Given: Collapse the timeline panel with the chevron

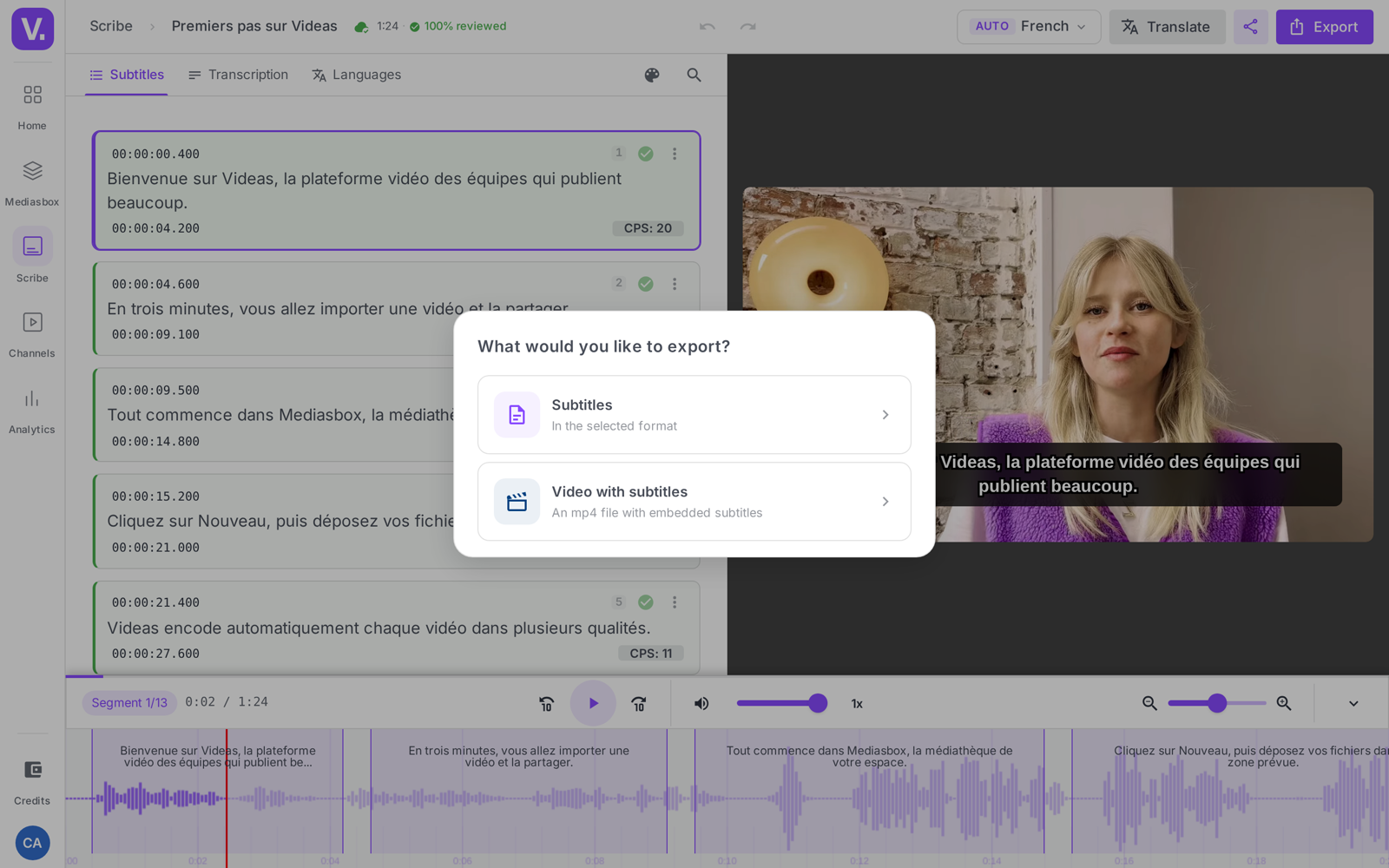Looking at the screenshot, I should (x=1353, y=704).
